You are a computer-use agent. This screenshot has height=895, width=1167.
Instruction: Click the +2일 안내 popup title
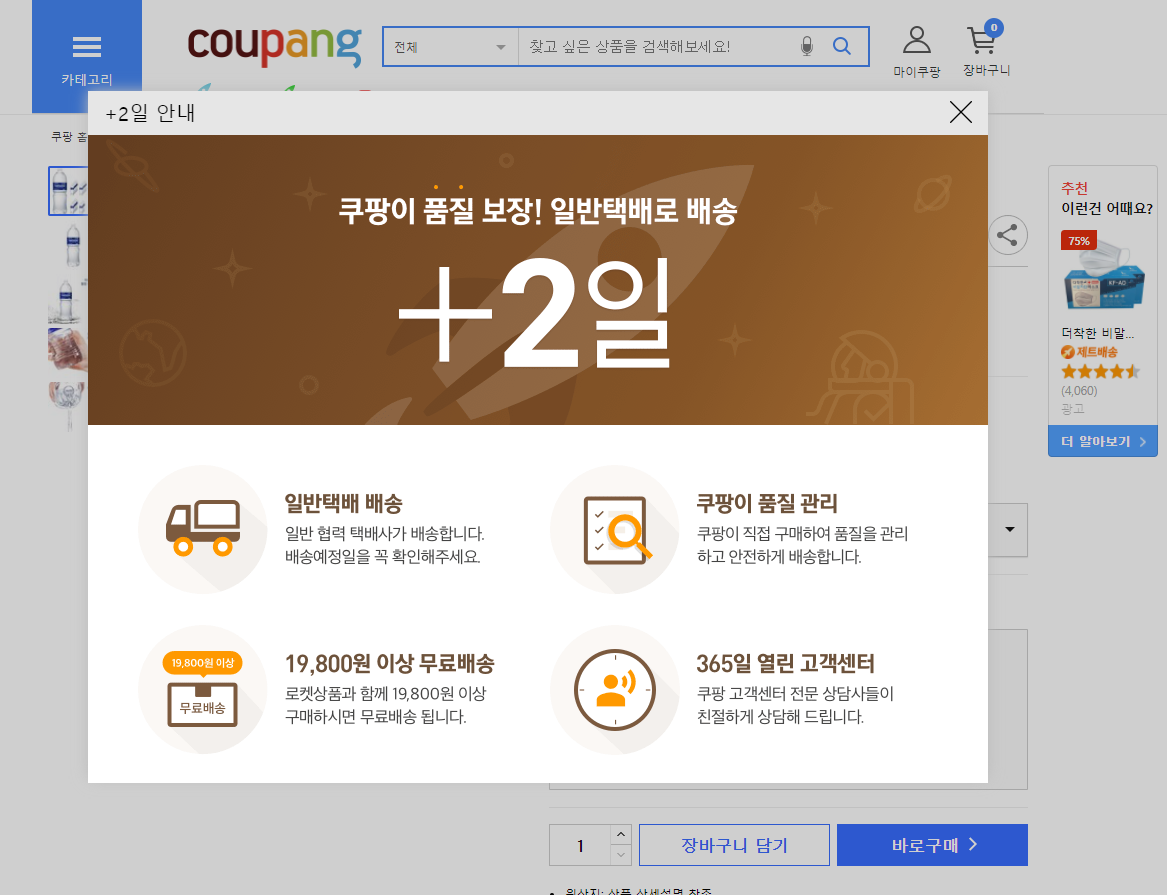point(150,113)
